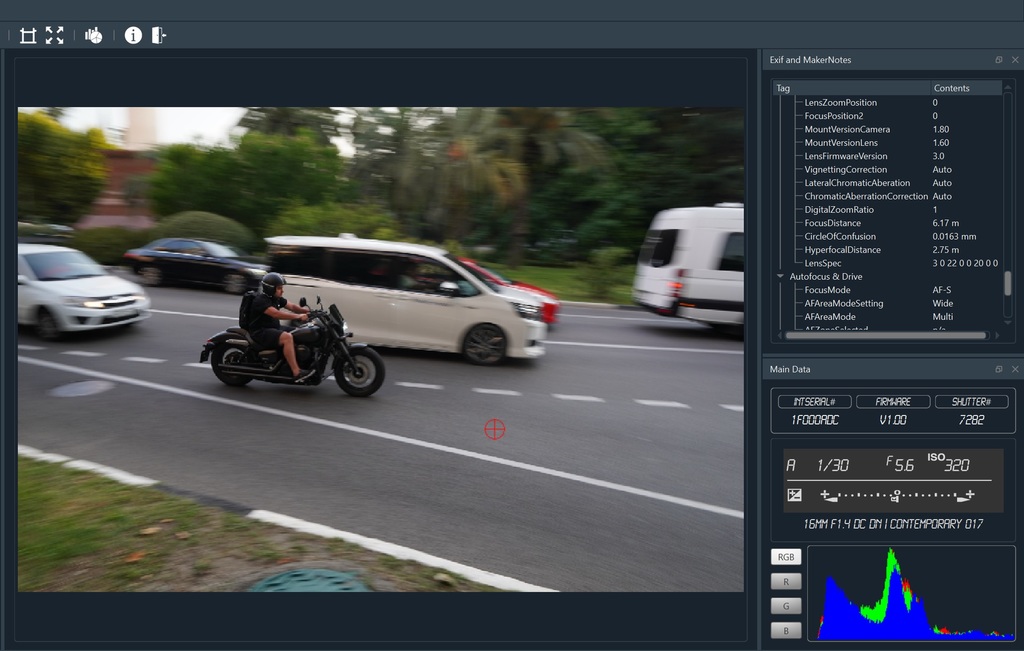Select the FocusDistance tag row
Viewport: 1024px width, 651px height.
[832, 223]
